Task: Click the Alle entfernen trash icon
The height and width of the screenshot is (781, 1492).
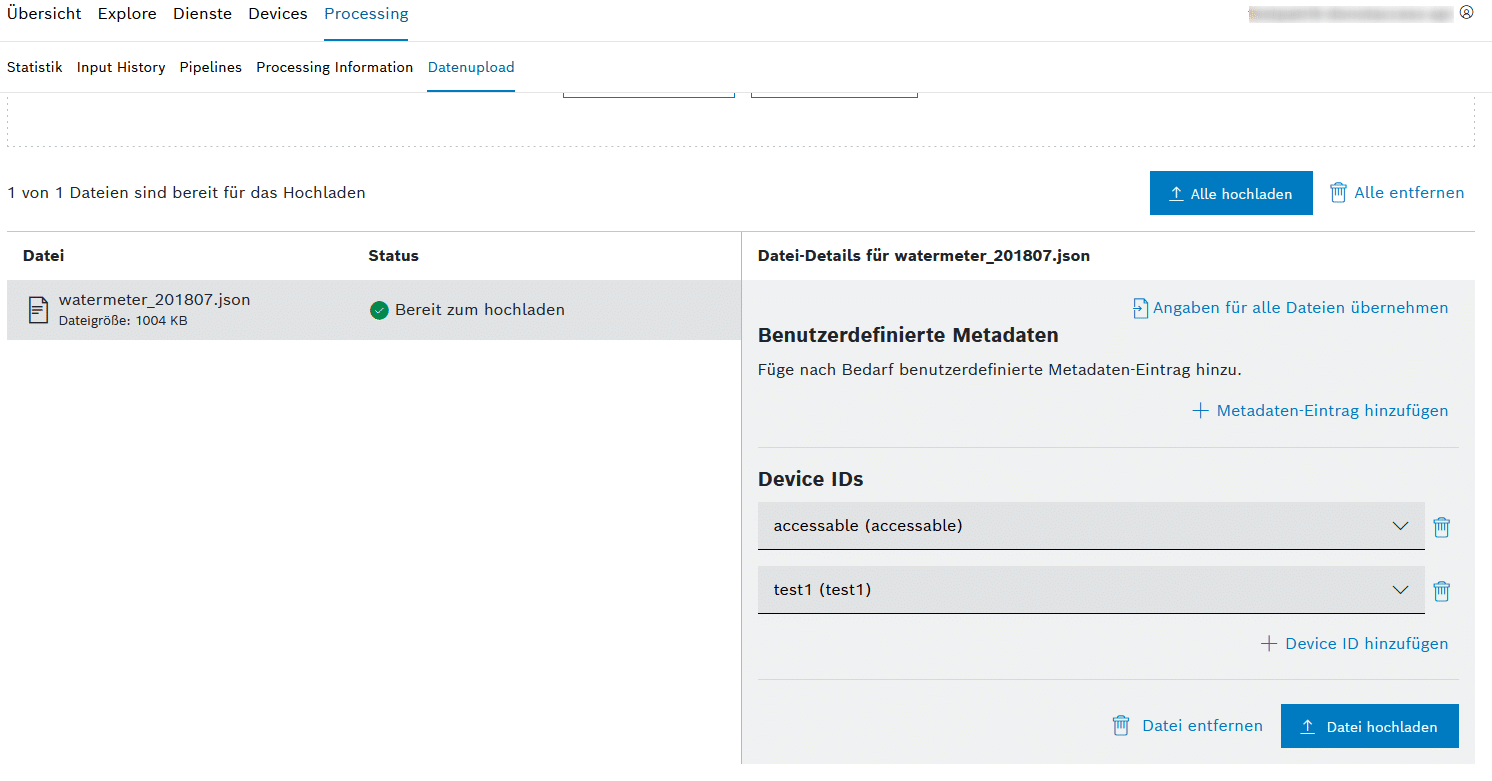Action: 1338,193
